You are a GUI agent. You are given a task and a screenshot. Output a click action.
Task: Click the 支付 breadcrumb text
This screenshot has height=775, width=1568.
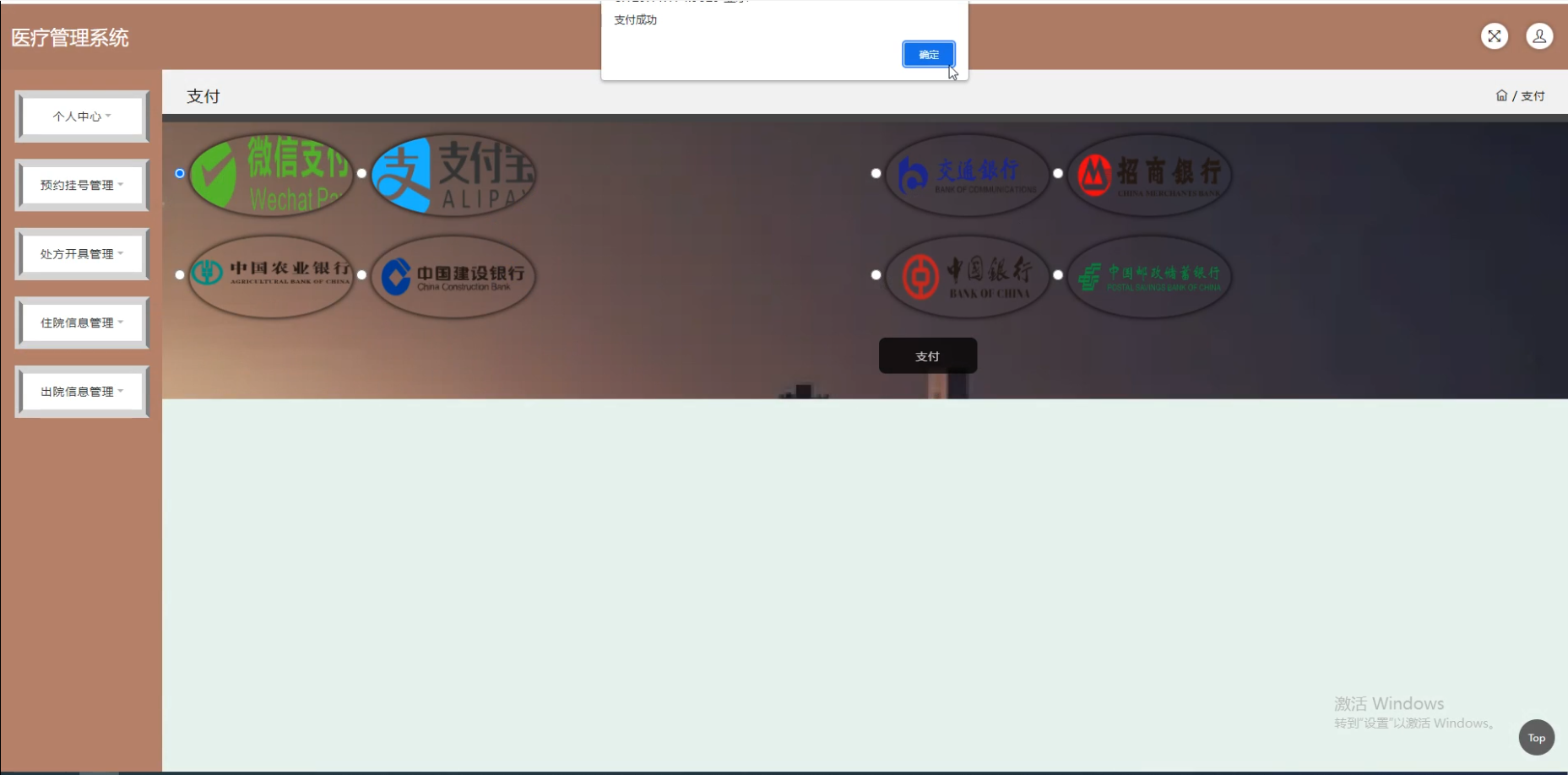pos(1533,96)
